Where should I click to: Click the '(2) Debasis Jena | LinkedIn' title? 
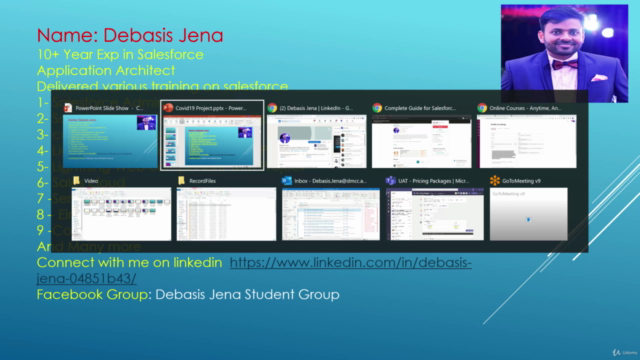[x=316, y=108]
